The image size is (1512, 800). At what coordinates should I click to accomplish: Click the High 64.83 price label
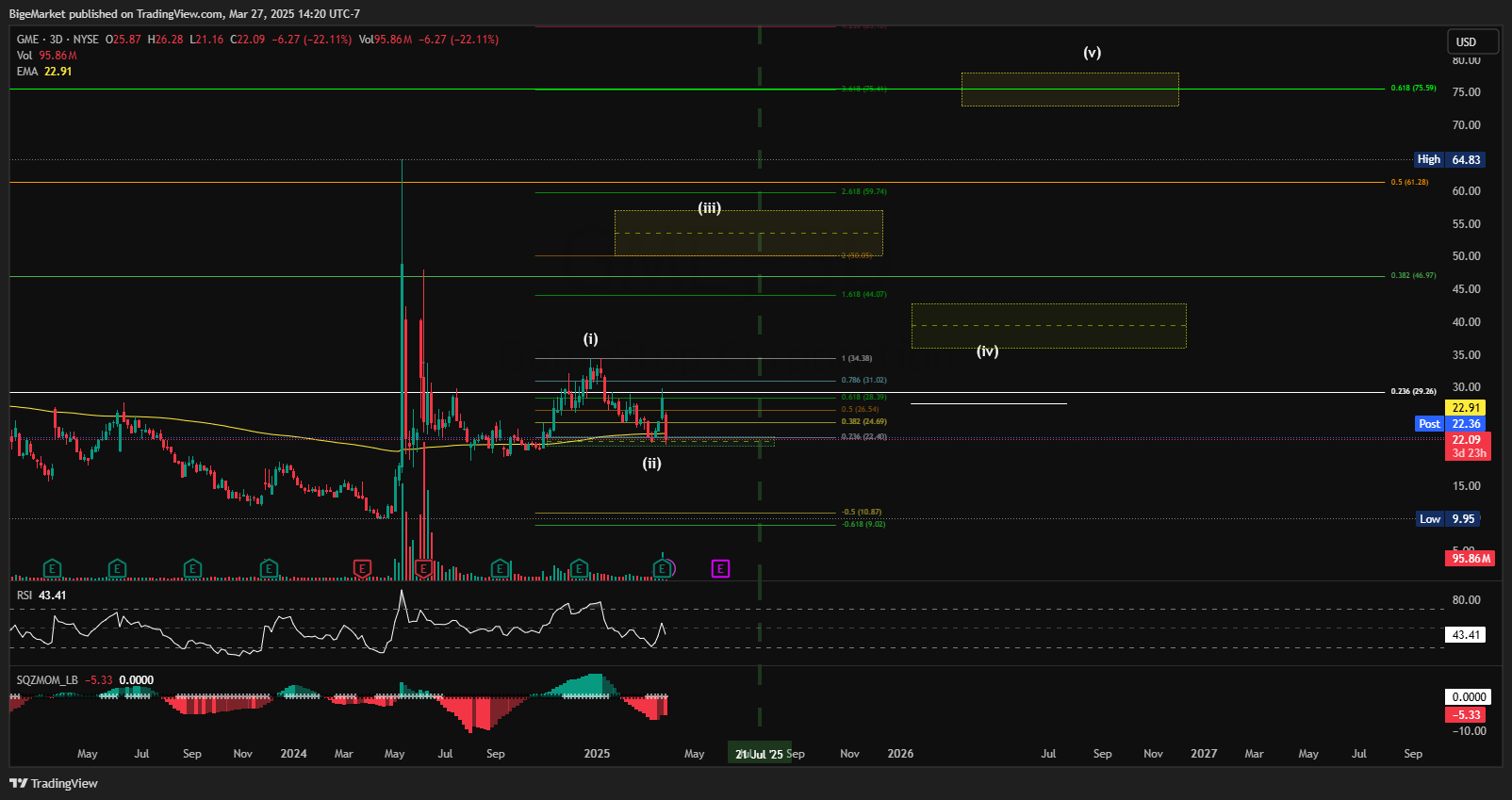1450,160
